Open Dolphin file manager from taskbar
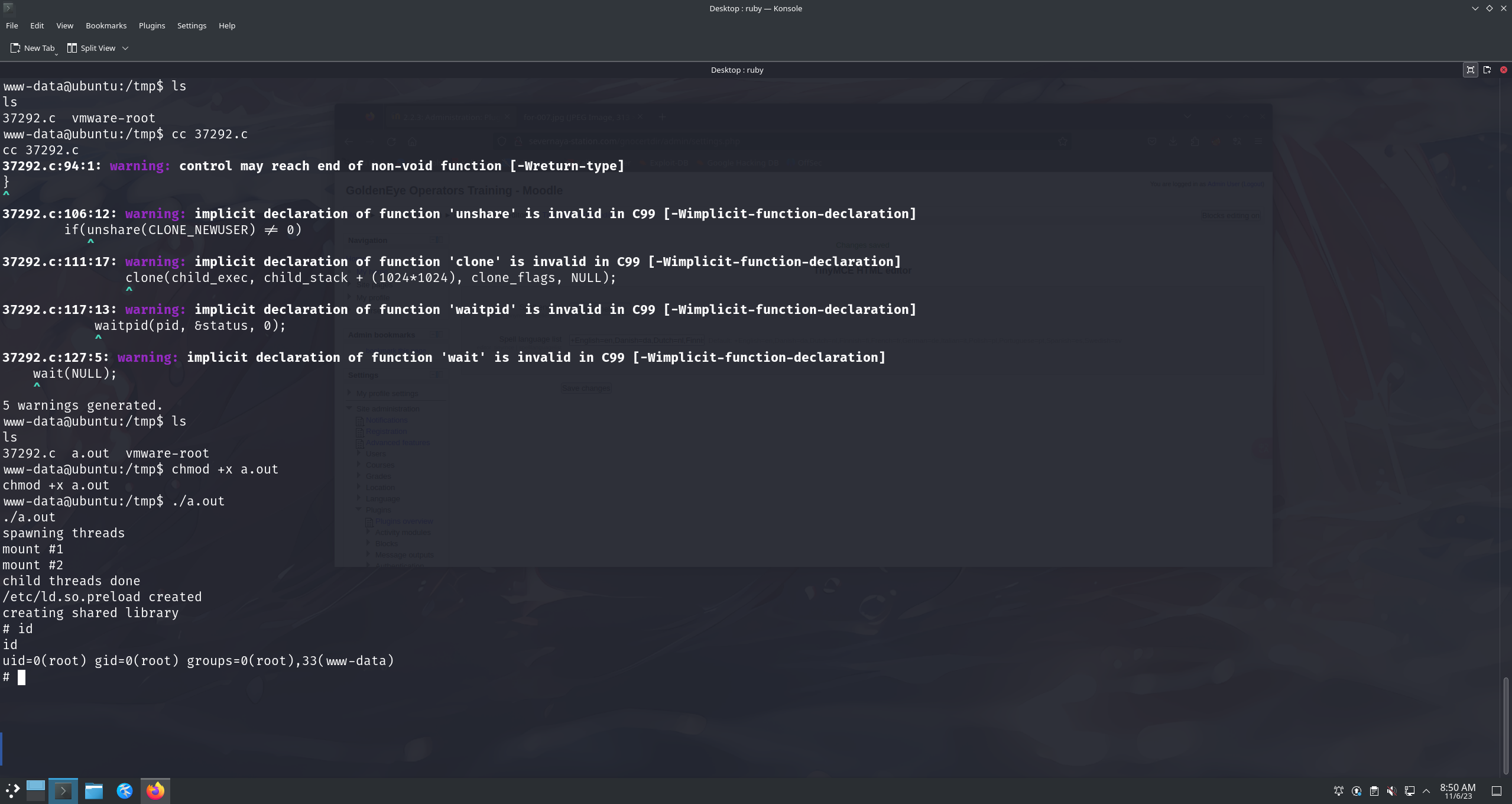Image resolution: width=1512 pixels, height=804 pixels. pyautogui.click(x=94, y=790)
